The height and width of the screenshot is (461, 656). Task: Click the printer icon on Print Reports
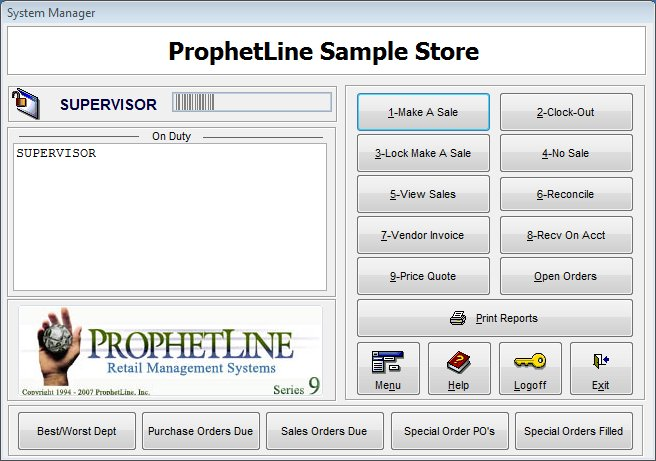pos(458,319)
